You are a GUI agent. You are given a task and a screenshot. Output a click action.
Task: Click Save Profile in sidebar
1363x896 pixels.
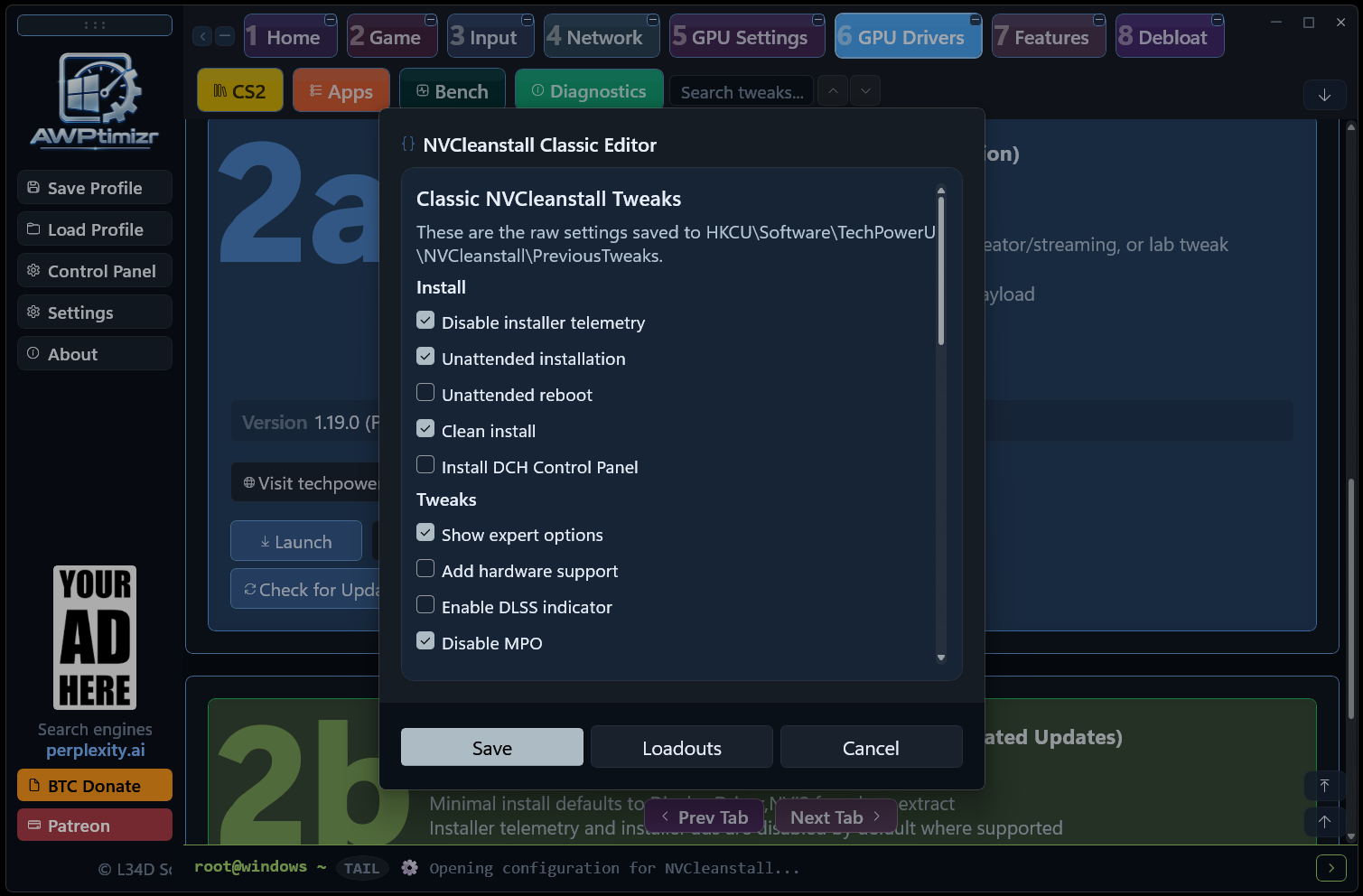(x=95, y=188)
